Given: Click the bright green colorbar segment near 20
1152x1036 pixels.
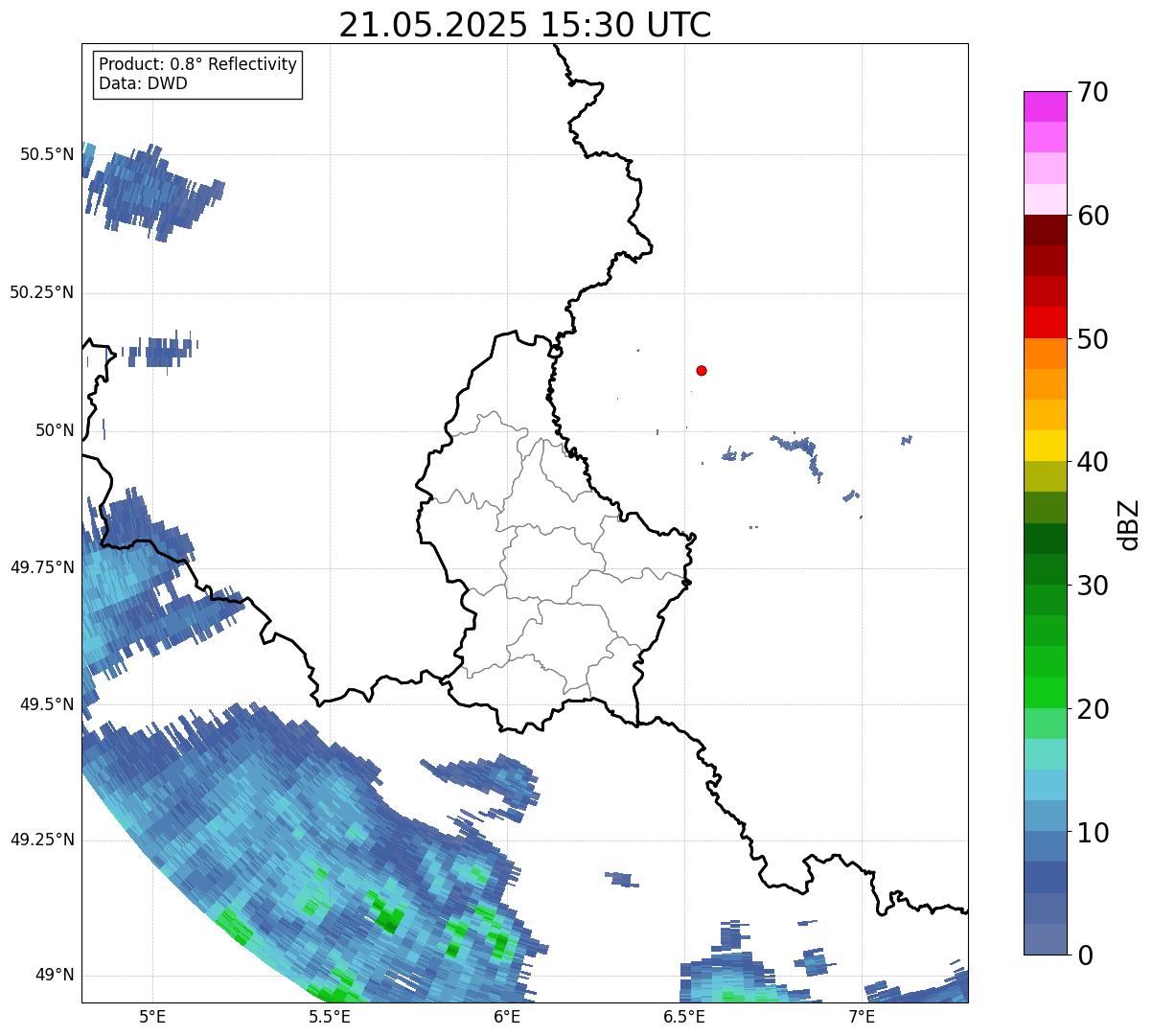Looking at the screenshot, I should [x=1045, y=693].
